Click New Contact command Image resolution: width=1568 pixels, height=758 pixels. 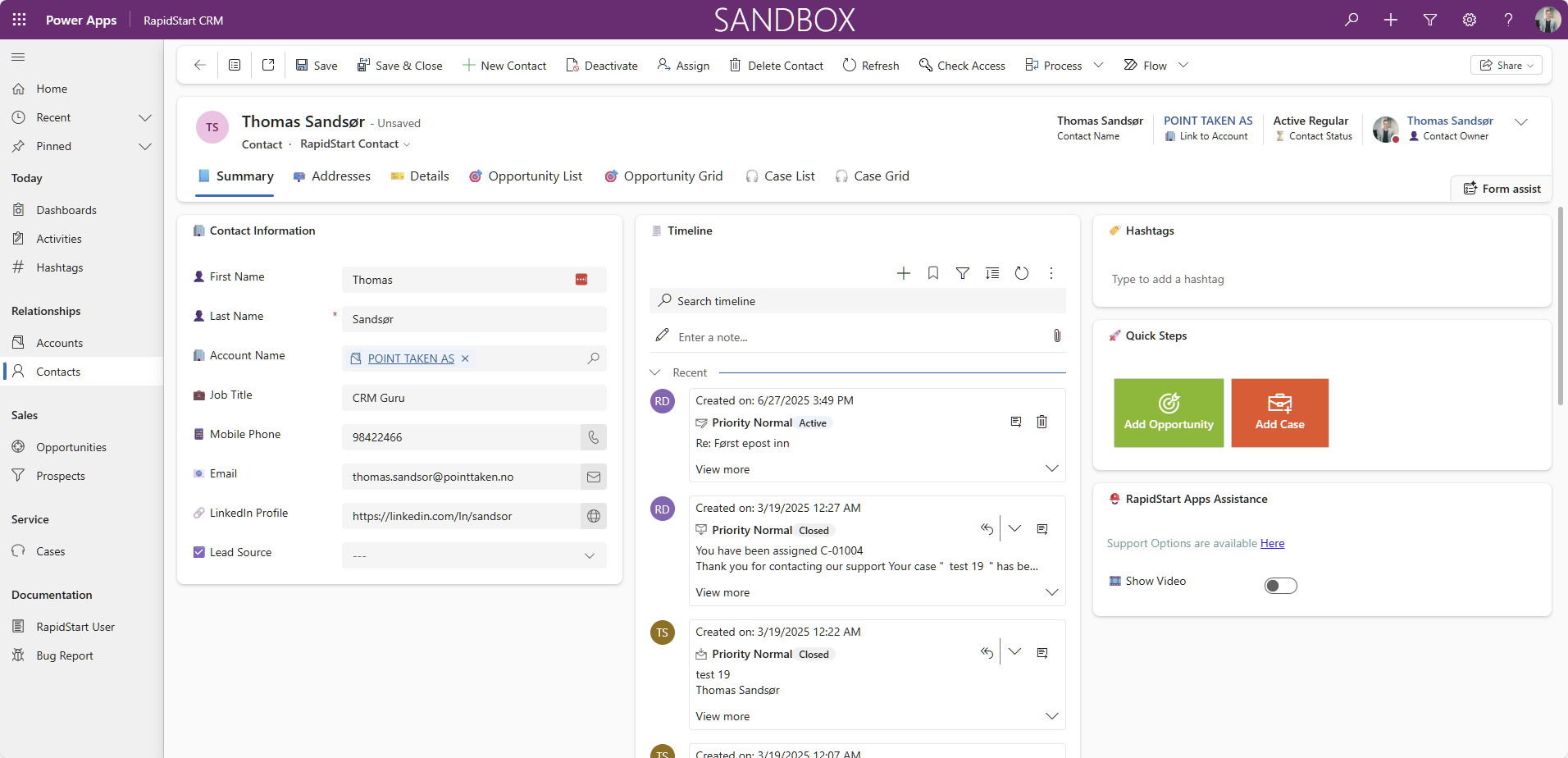(504, 66)
